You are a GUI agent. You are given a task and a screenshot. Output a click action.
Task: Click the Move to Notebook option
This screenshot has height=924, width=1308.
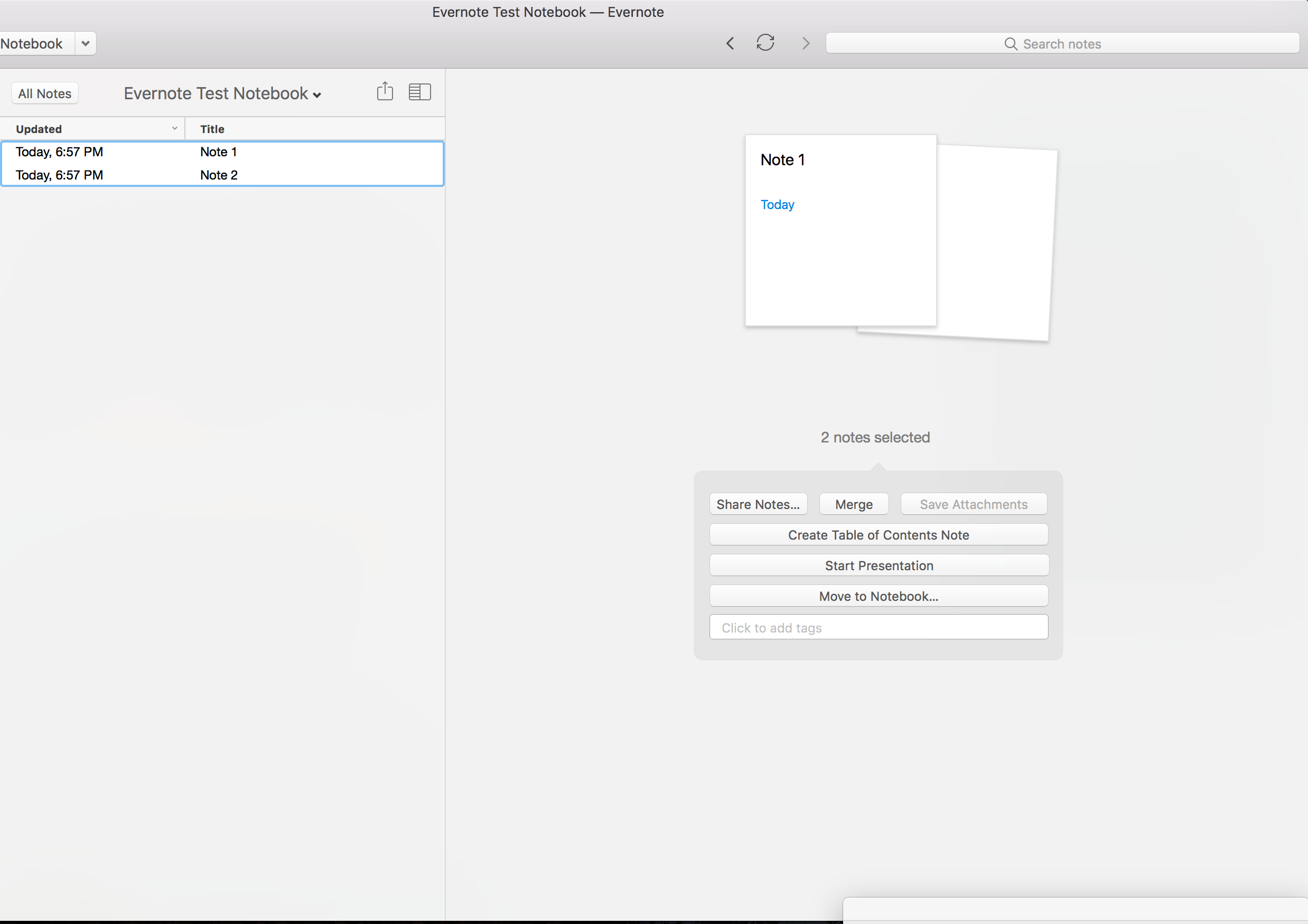pyautogui.click(x=878, y=596)
